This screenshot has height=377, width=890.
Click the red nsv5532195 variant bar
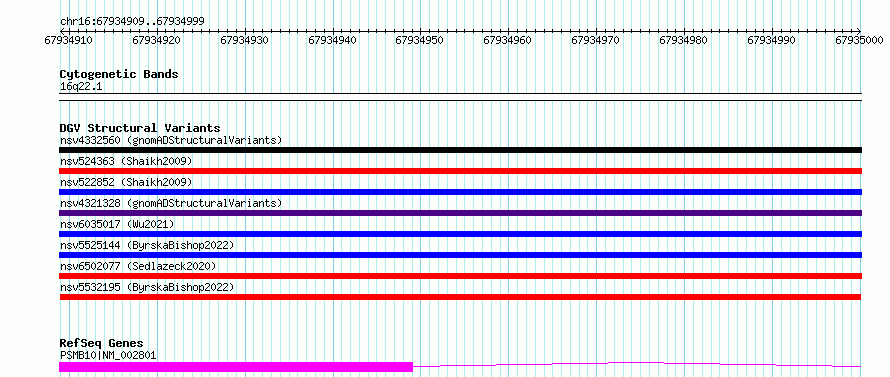click(x=460, y=297)
